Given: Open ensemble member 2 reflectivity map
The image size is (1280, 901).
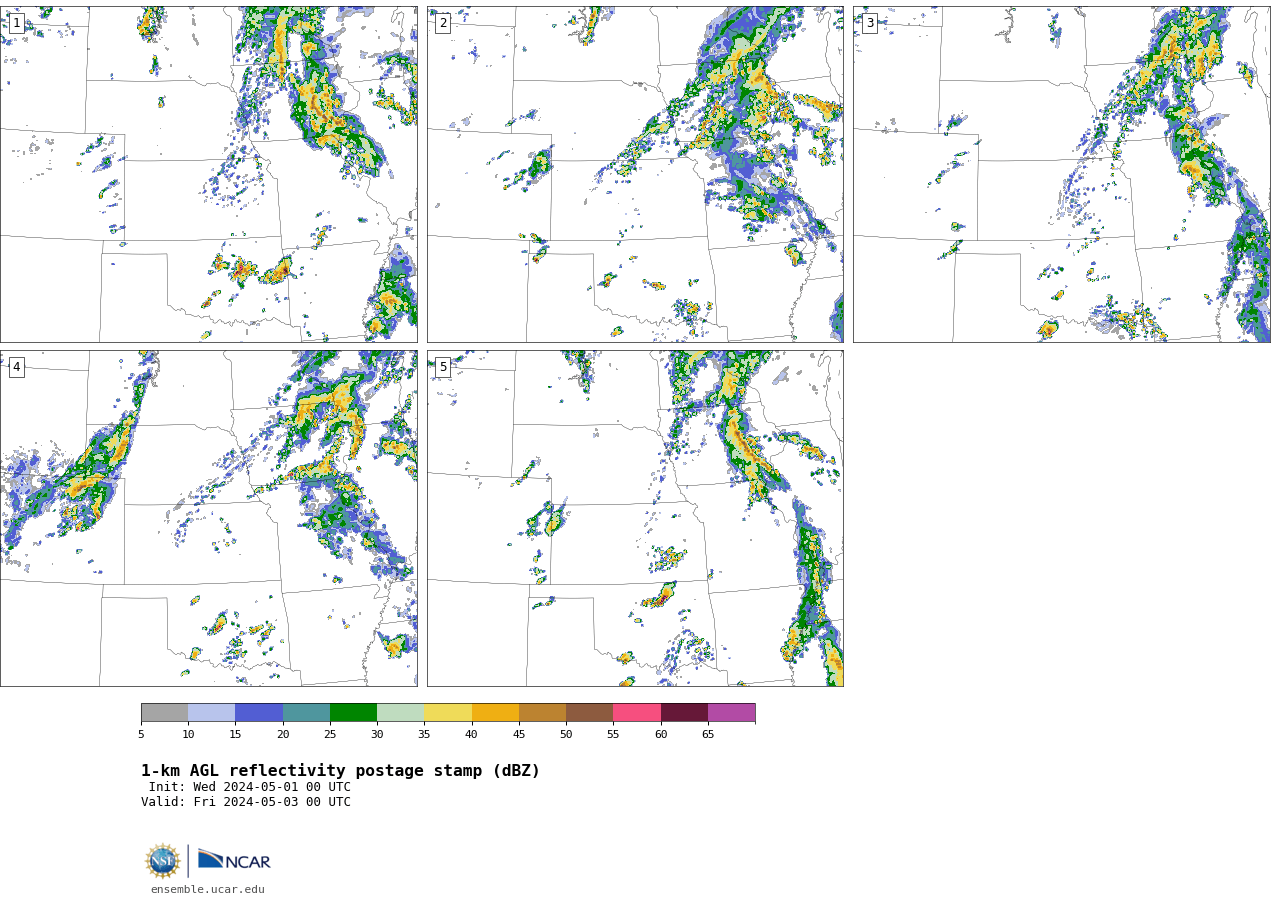Looking at the screenshot, I should tap(635, 174).
